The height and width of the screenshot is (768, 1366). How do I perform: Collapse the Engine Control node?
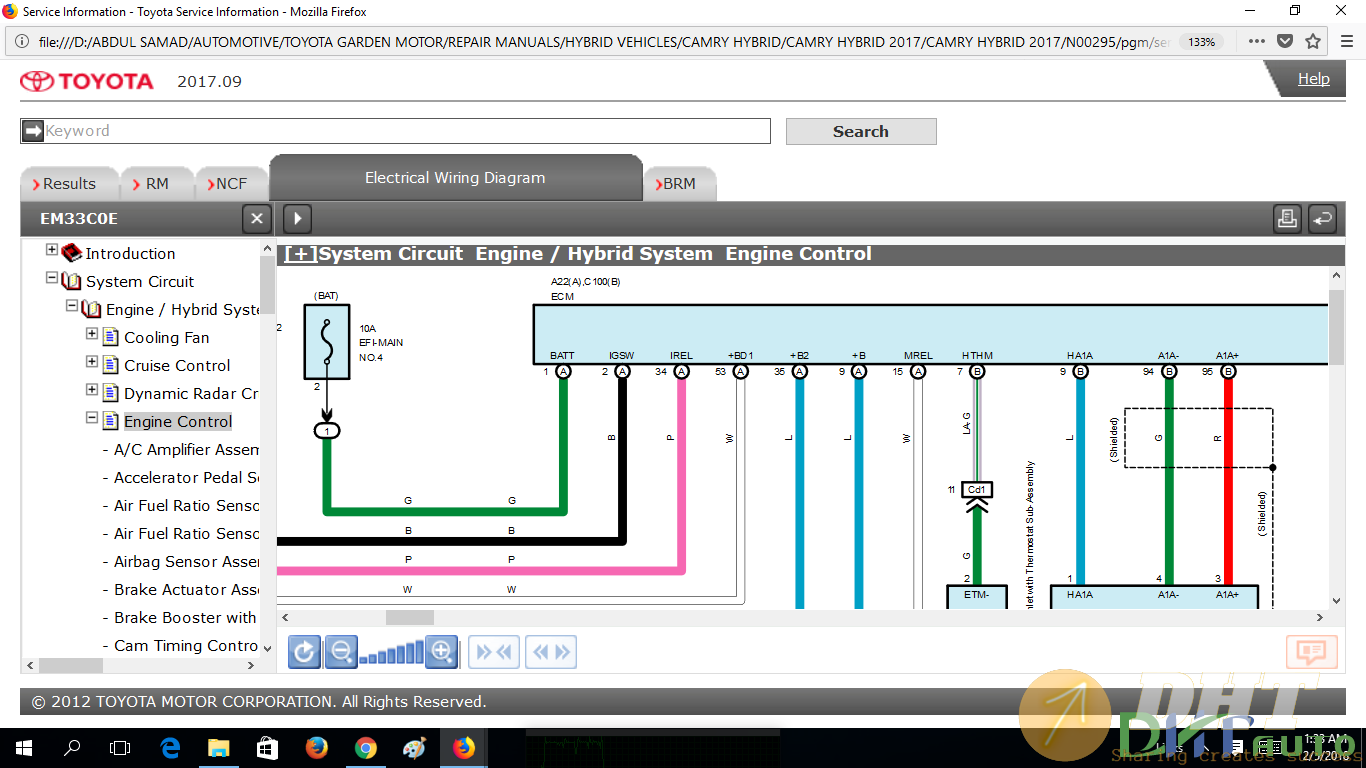92,418
